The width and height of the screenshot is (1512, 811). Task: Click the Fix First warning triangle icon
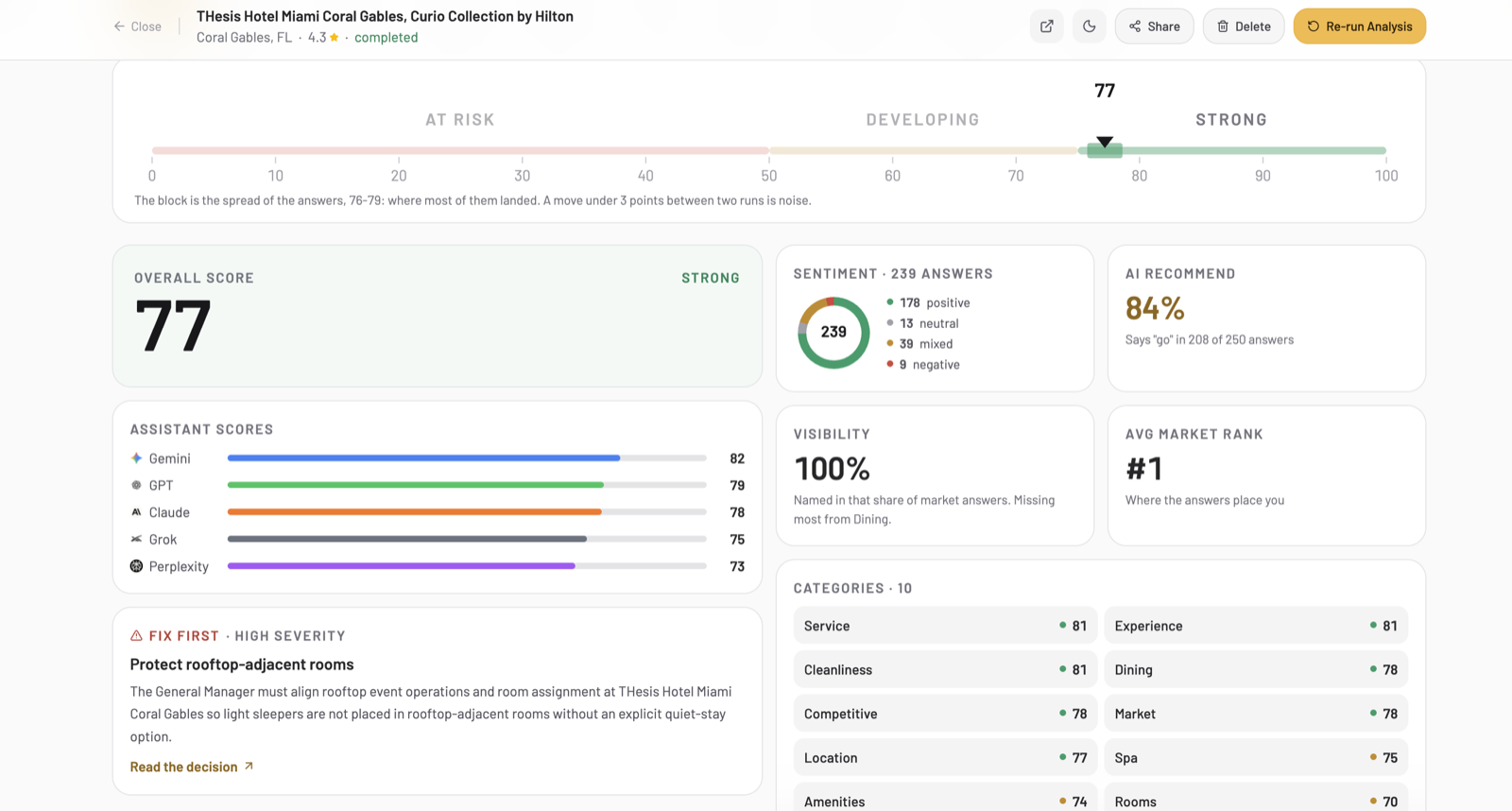pyautogui.click(x=136, y=636)
